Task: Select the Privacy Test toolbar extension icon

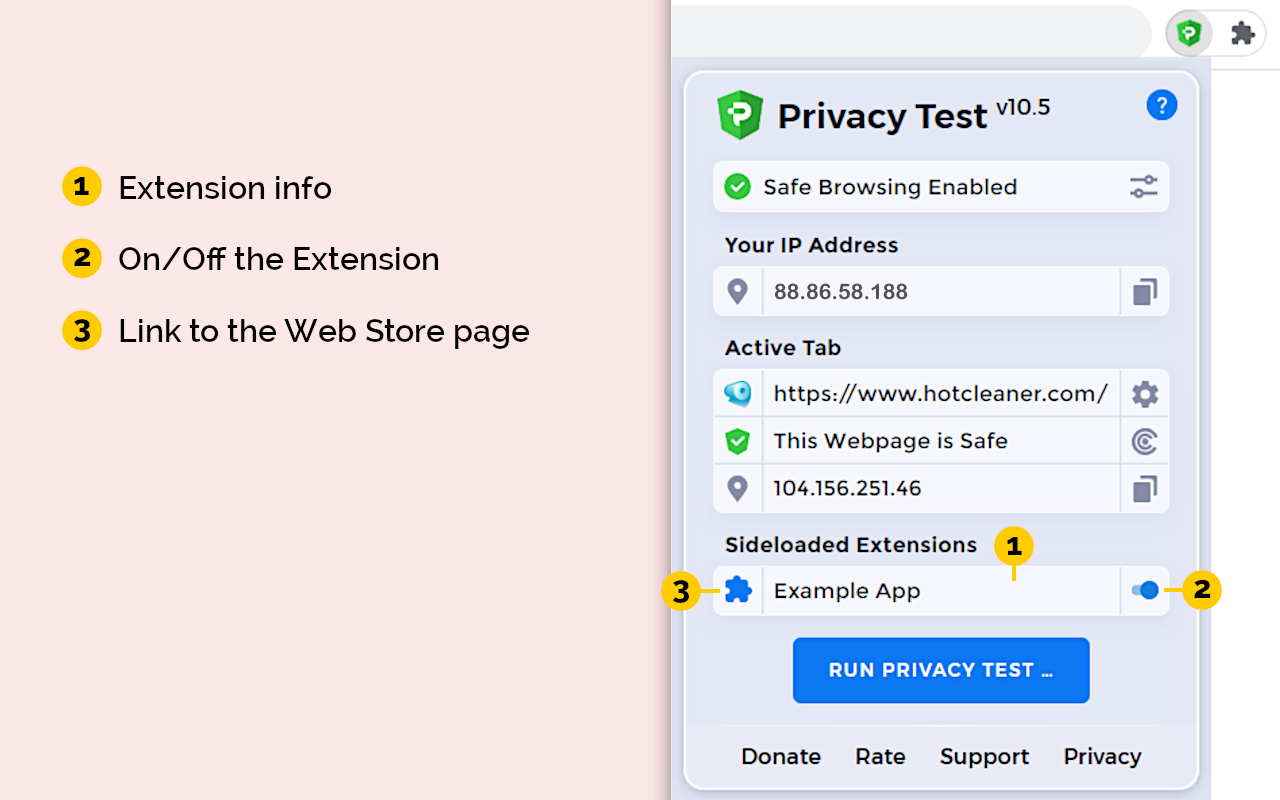Action: pos(1188,32)
